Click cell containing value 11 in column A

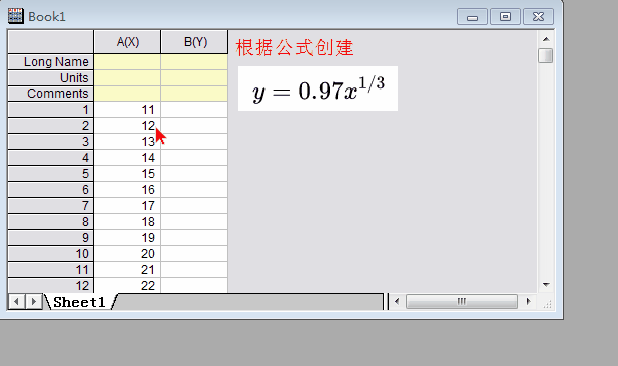click(x=127, y=110)
